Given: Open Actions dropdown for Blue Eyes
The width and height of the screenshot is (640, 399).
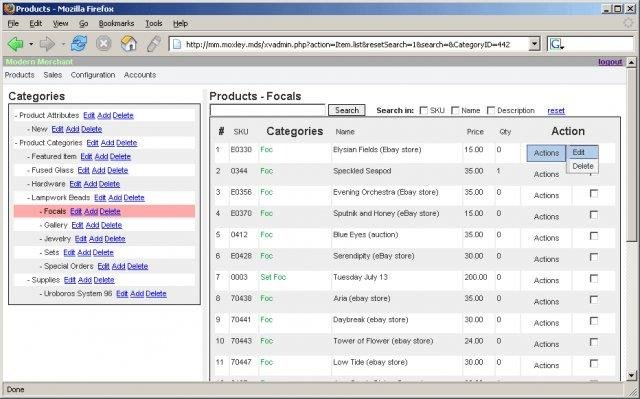Looking at the screenshot, I should tap(546, 238).
